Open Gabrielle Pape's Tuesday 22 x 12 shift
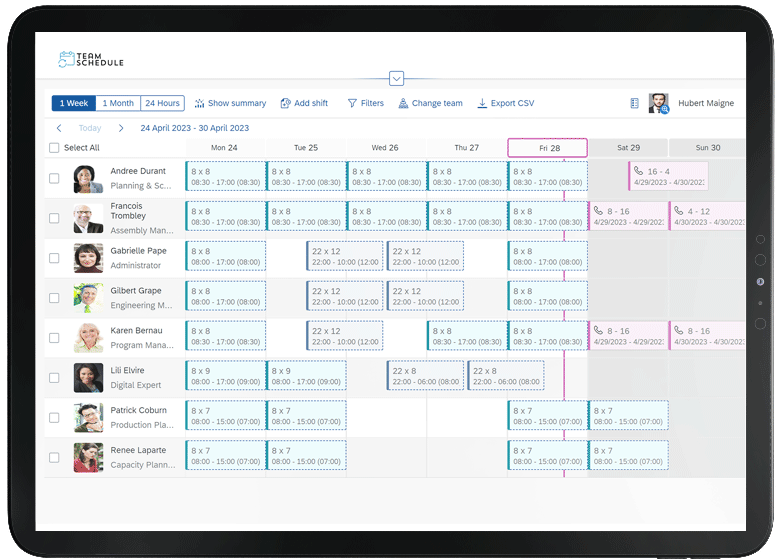This screenshot has height=560, width=782. click(345, 256)
